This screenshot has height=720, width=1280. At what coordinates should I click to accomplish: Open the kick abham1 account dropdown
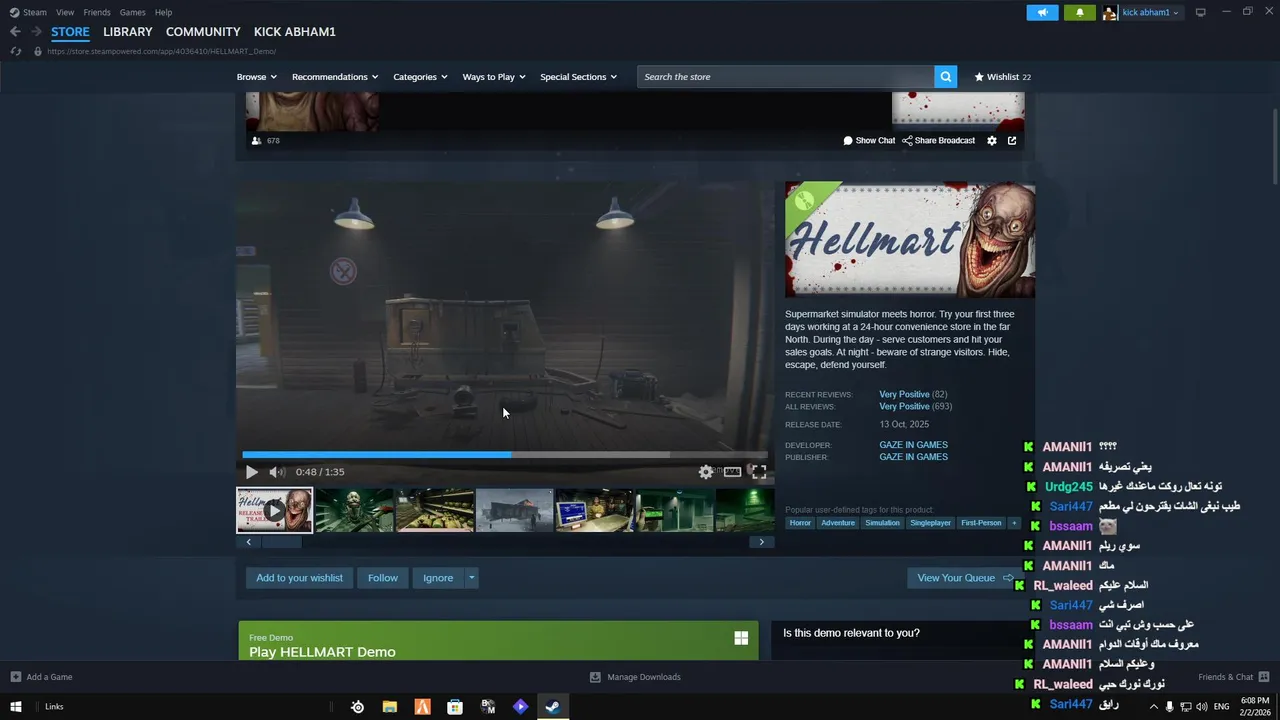coord(1150,12)
